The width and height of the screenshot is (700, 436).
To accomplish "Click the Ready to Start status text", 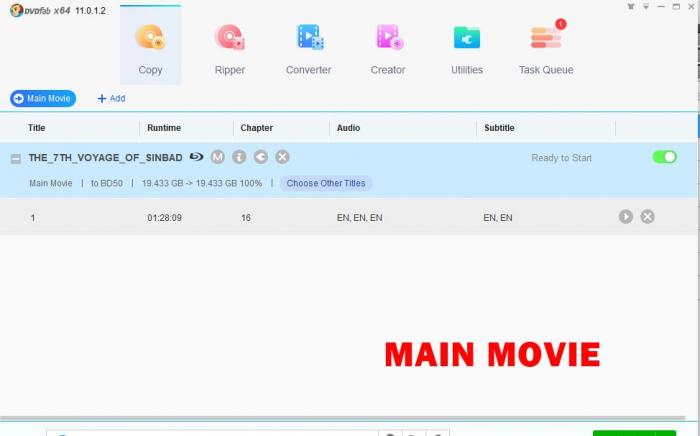I will (x=561, y=158).
